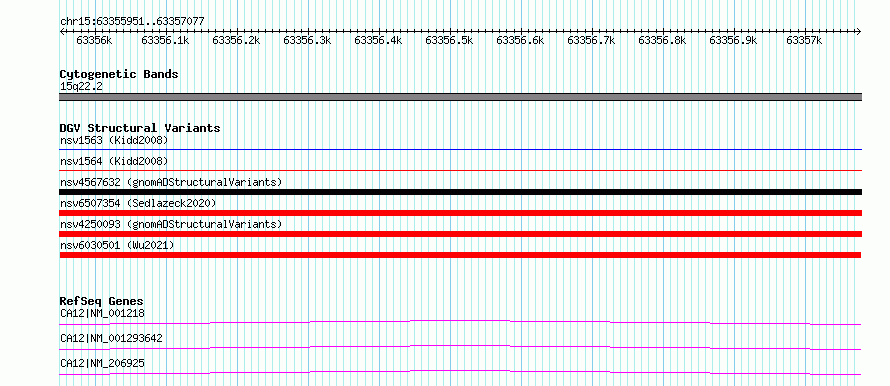Click the 15q22.2 band label

81,87
